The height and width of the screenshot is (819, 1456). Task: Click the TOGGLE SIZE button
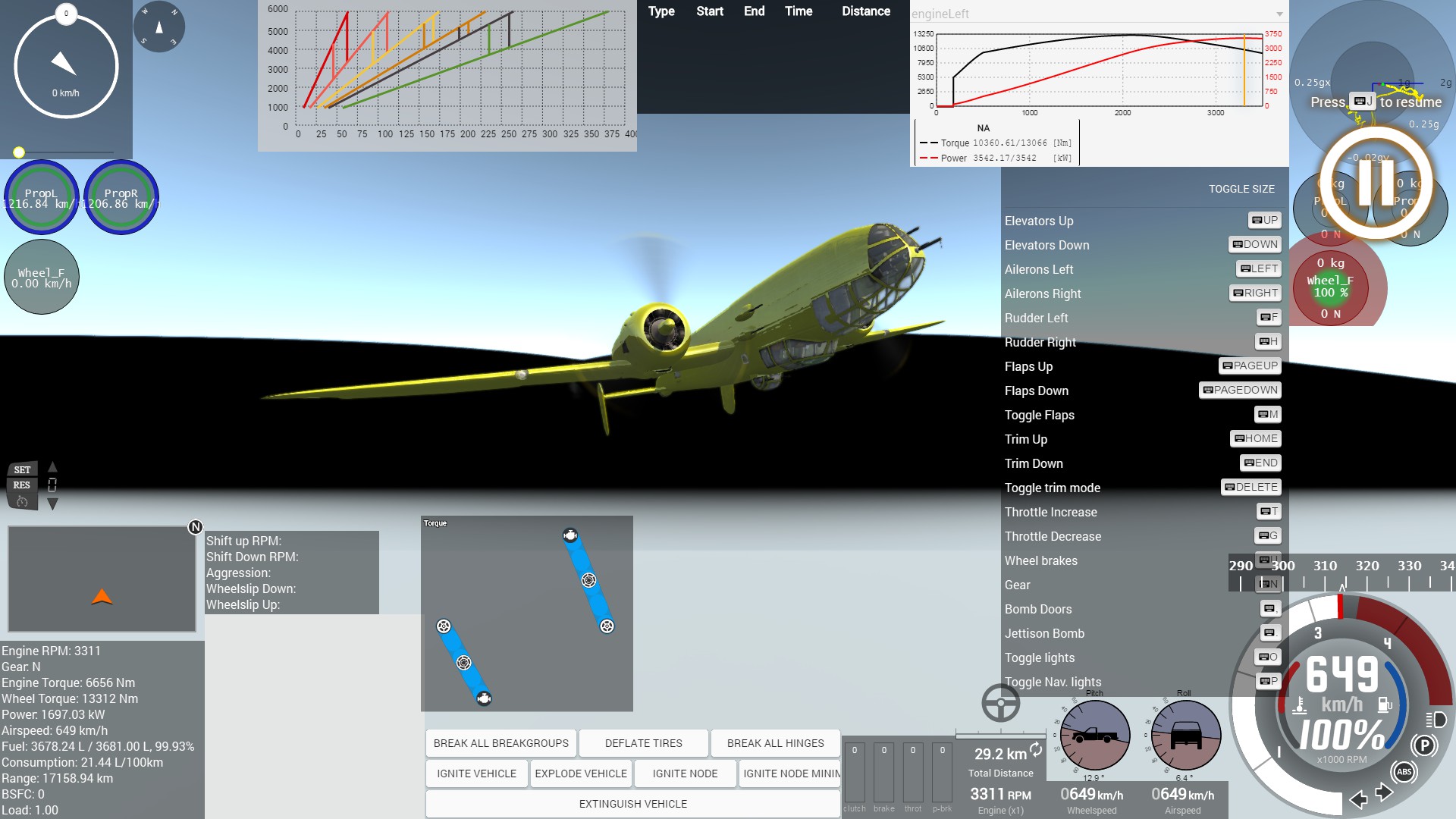(x=1241, y=189)
